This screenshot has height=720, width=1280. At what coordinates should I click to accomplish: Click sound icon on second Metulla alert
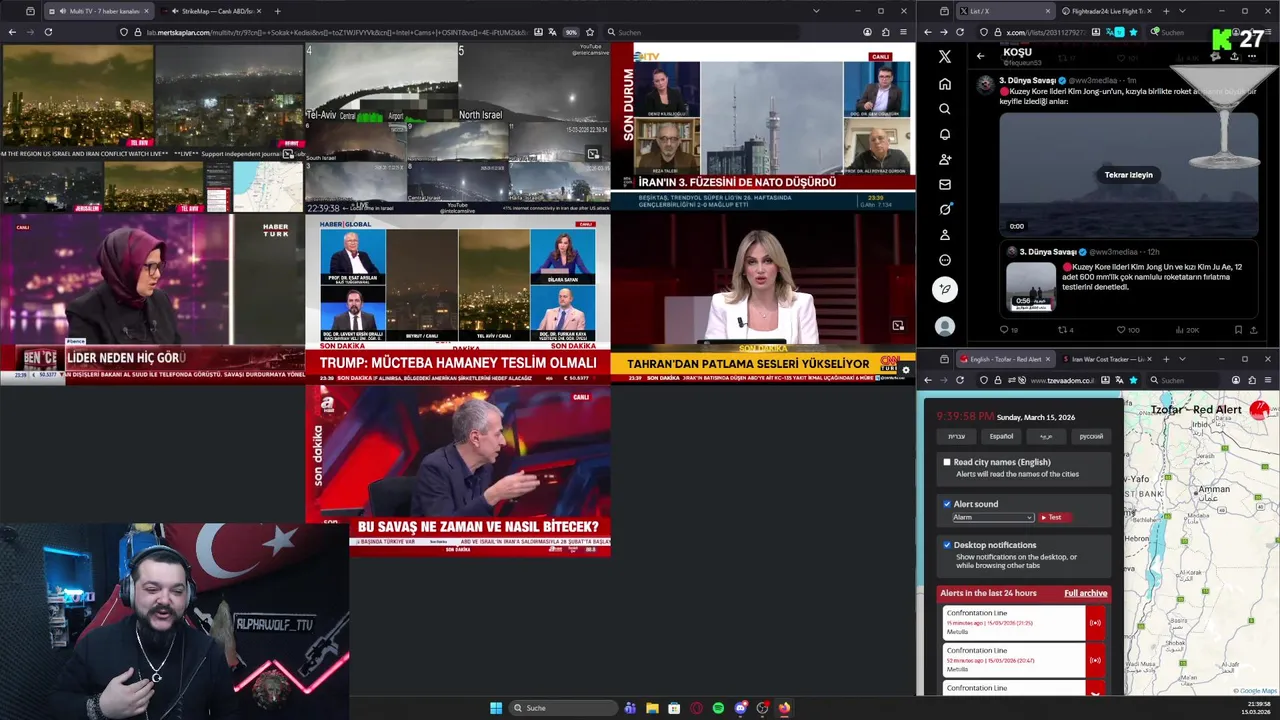1095,660
